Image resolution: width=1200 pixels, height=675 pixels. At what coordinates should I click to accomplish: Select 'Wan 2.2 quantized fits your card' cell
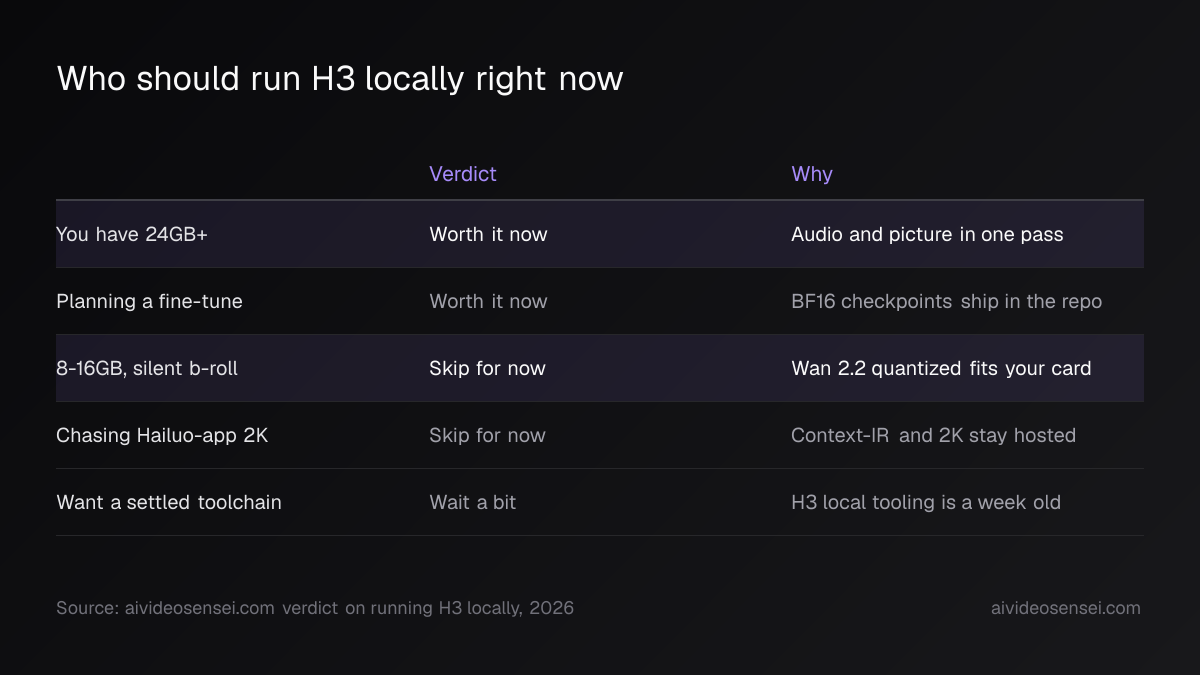[941, 368]
